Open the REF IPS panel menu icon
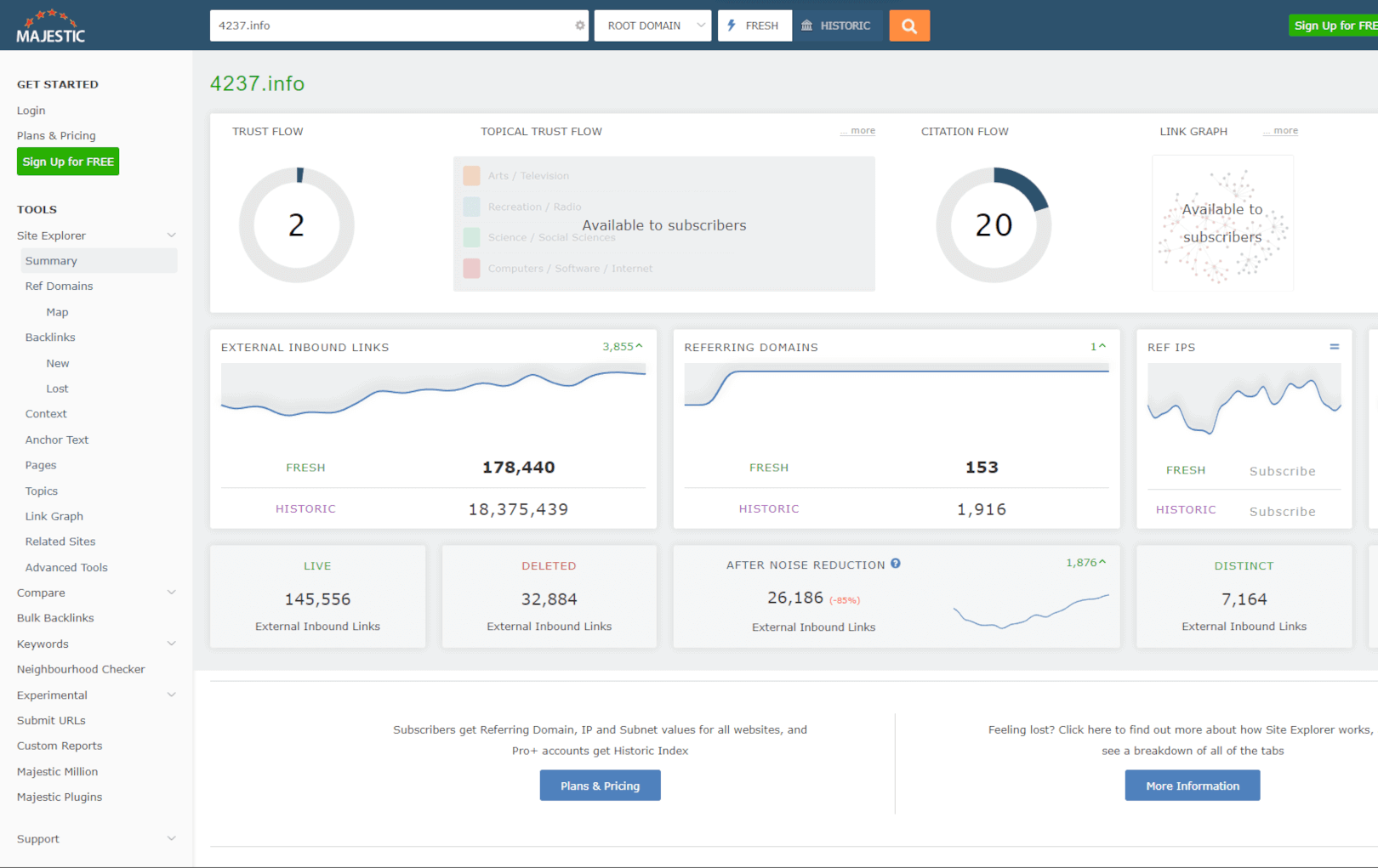The width and height of the screenshot is (1378, 868). (x=1334, y=346)
